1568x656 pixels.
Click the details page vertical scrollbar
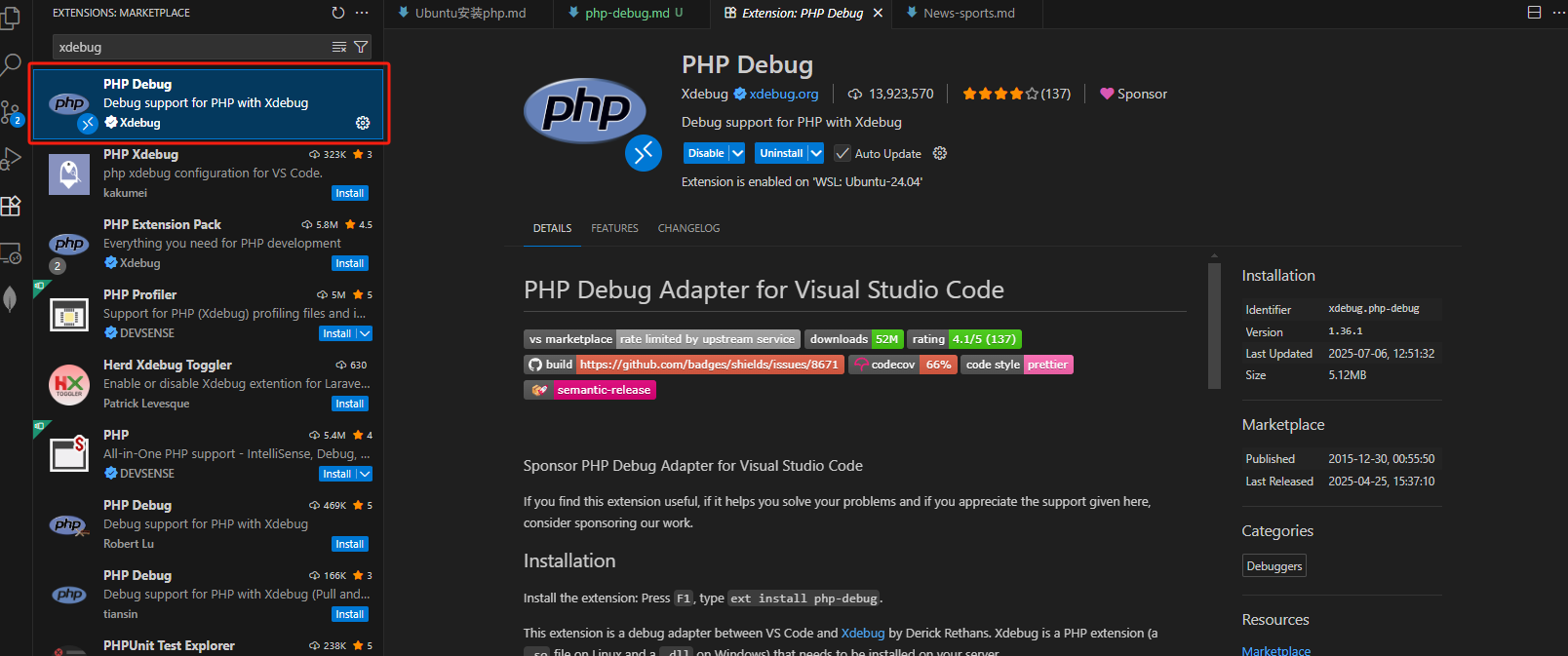[1214, 326]
